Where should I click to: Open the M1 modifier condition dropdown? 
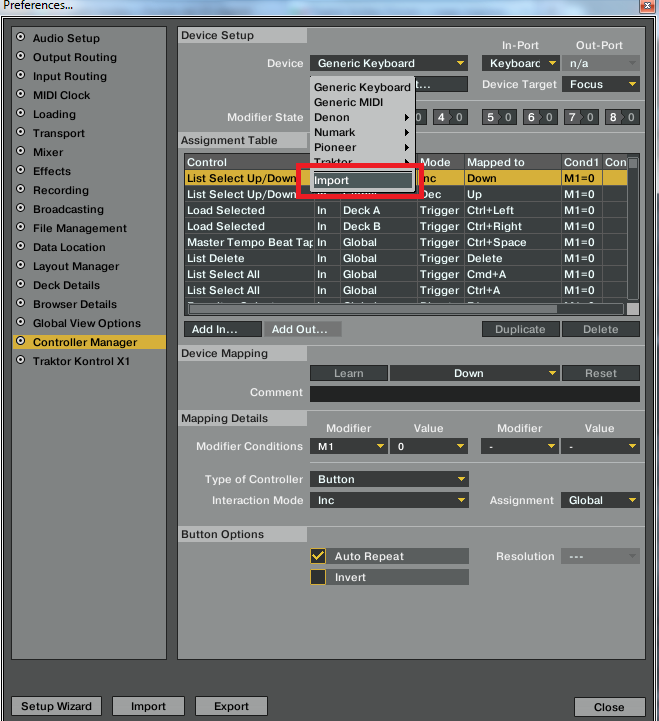tap(349, 446)
